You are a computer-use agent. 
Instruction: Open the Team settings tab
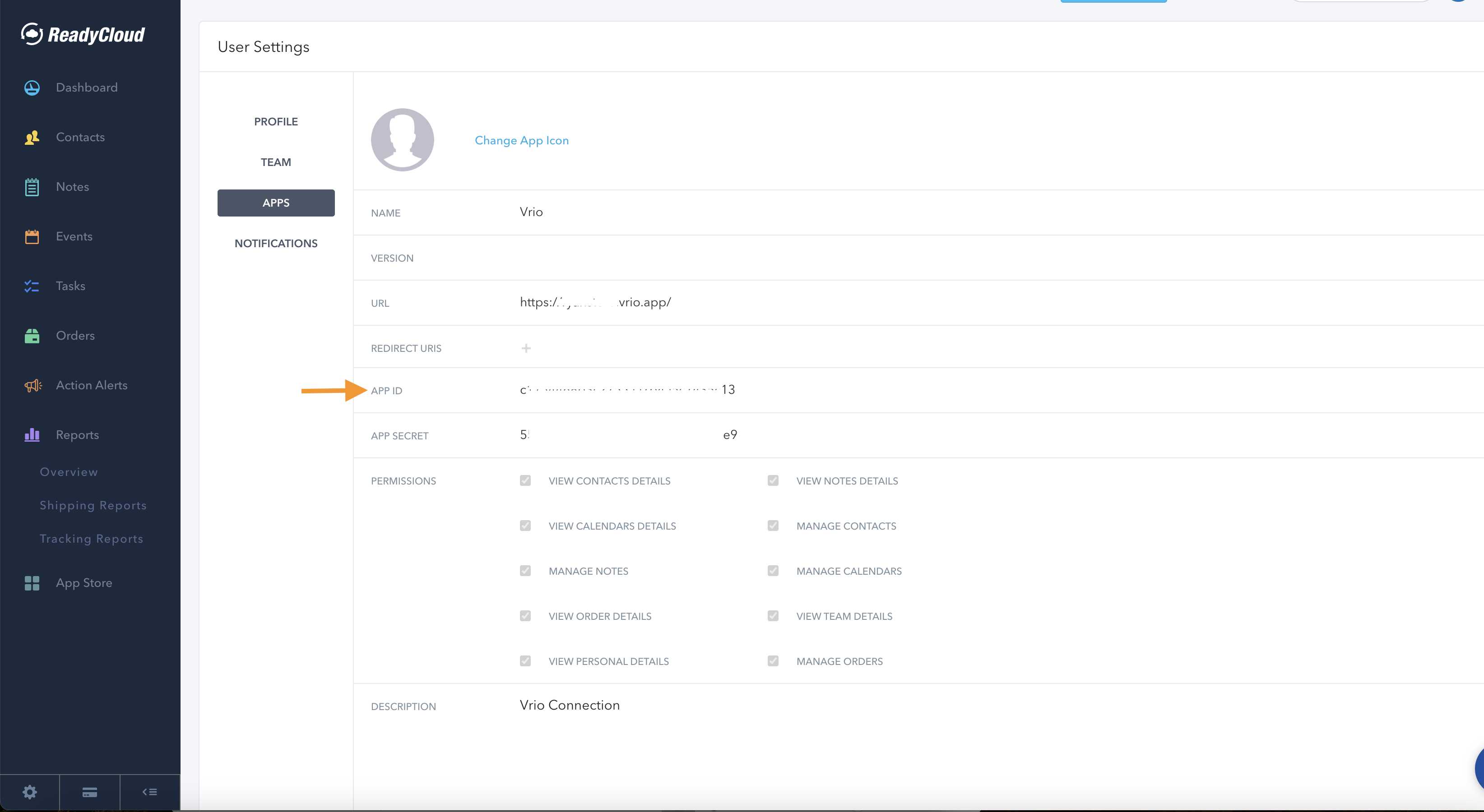pyautogui.click(x=276, y=162)
